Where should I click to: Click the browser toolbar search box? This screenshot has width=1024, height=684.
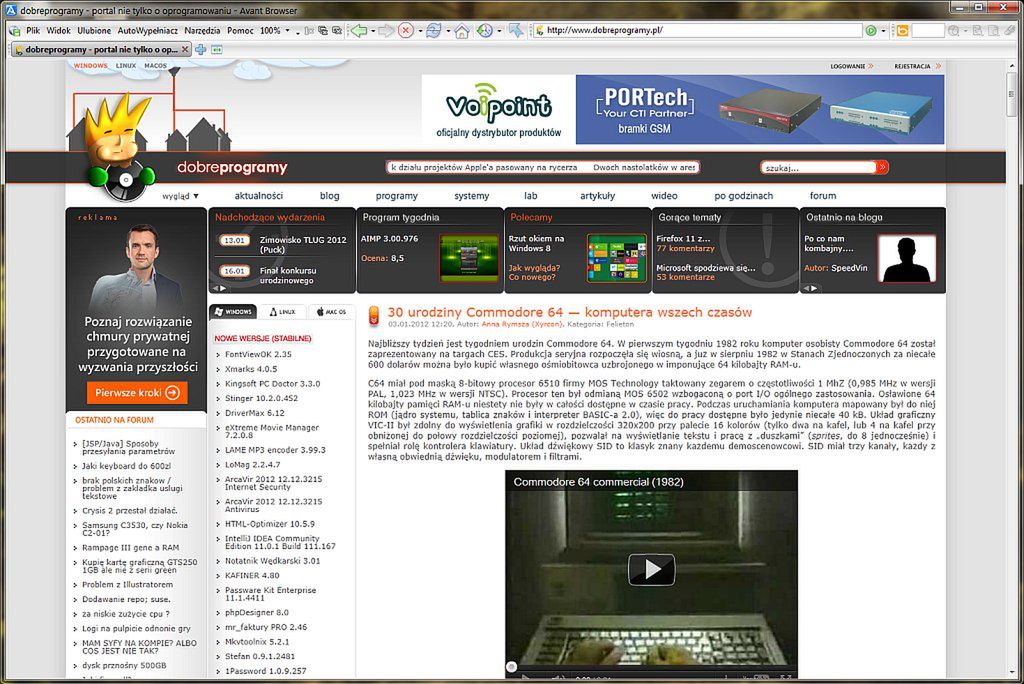928,30
